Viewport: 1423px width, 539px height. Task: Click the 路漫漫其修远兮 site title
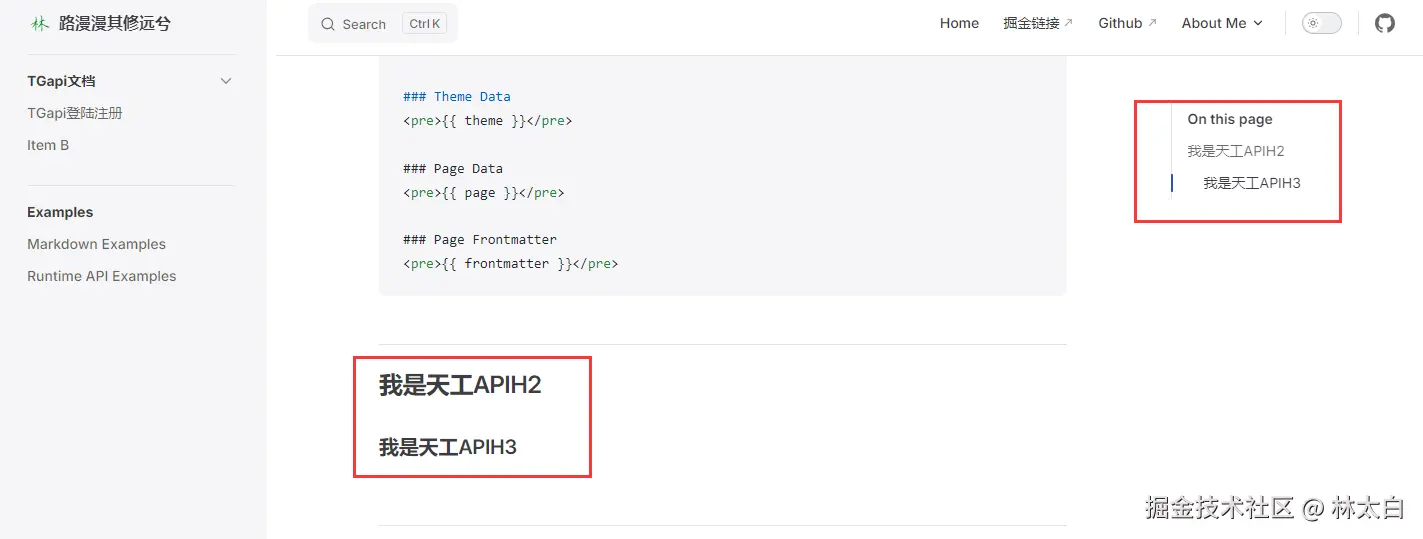(114, 23)
